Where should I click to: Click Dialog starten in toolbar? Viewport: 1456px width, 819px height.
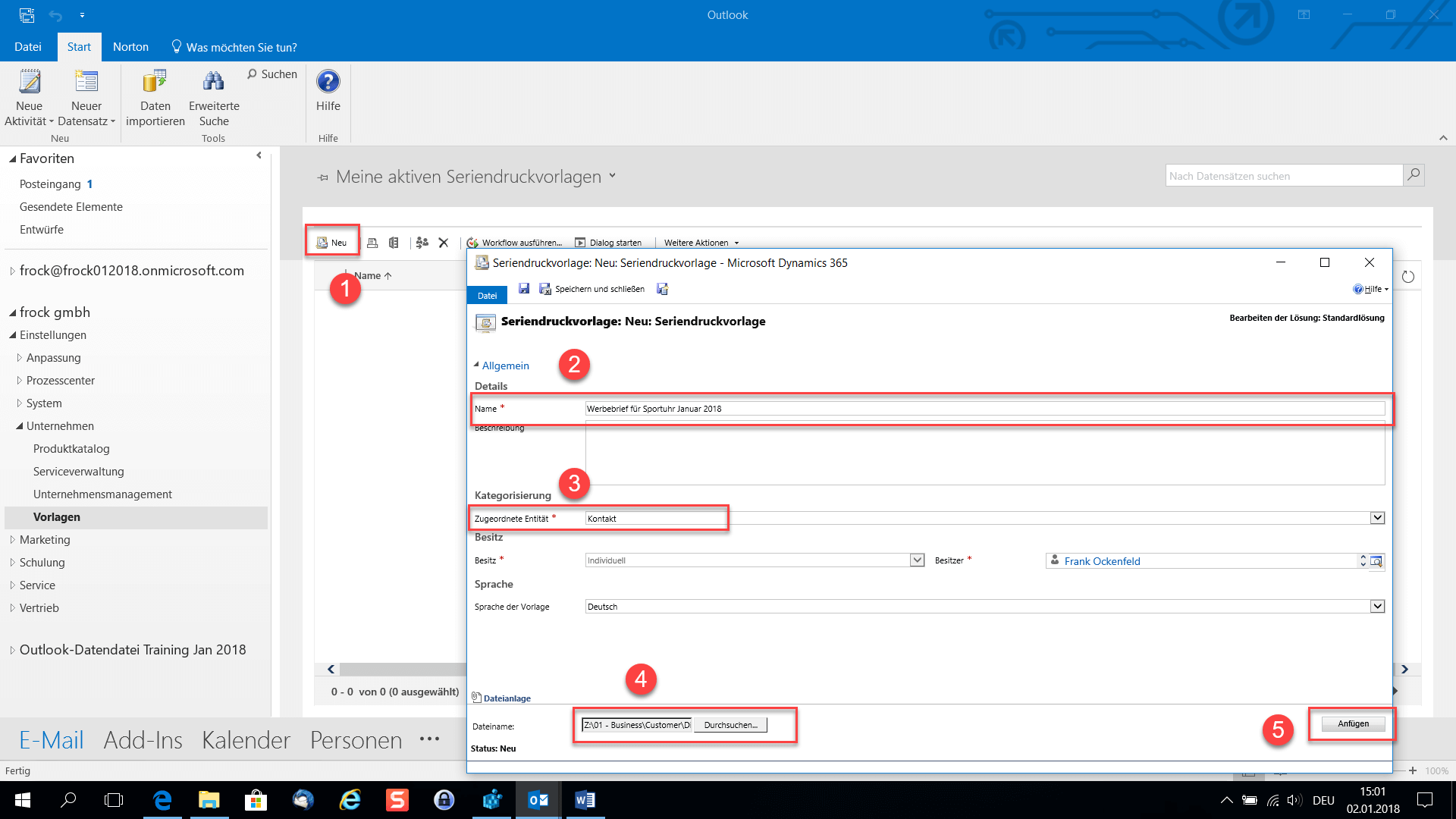coord(608,243)
